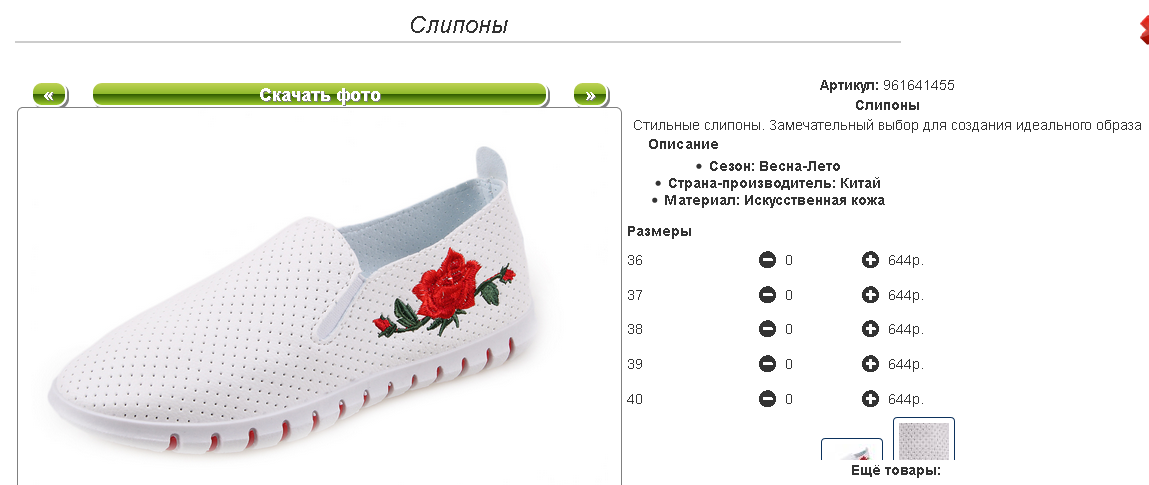
Task: Go to previous photo with « button
Action: pos(49,95)
